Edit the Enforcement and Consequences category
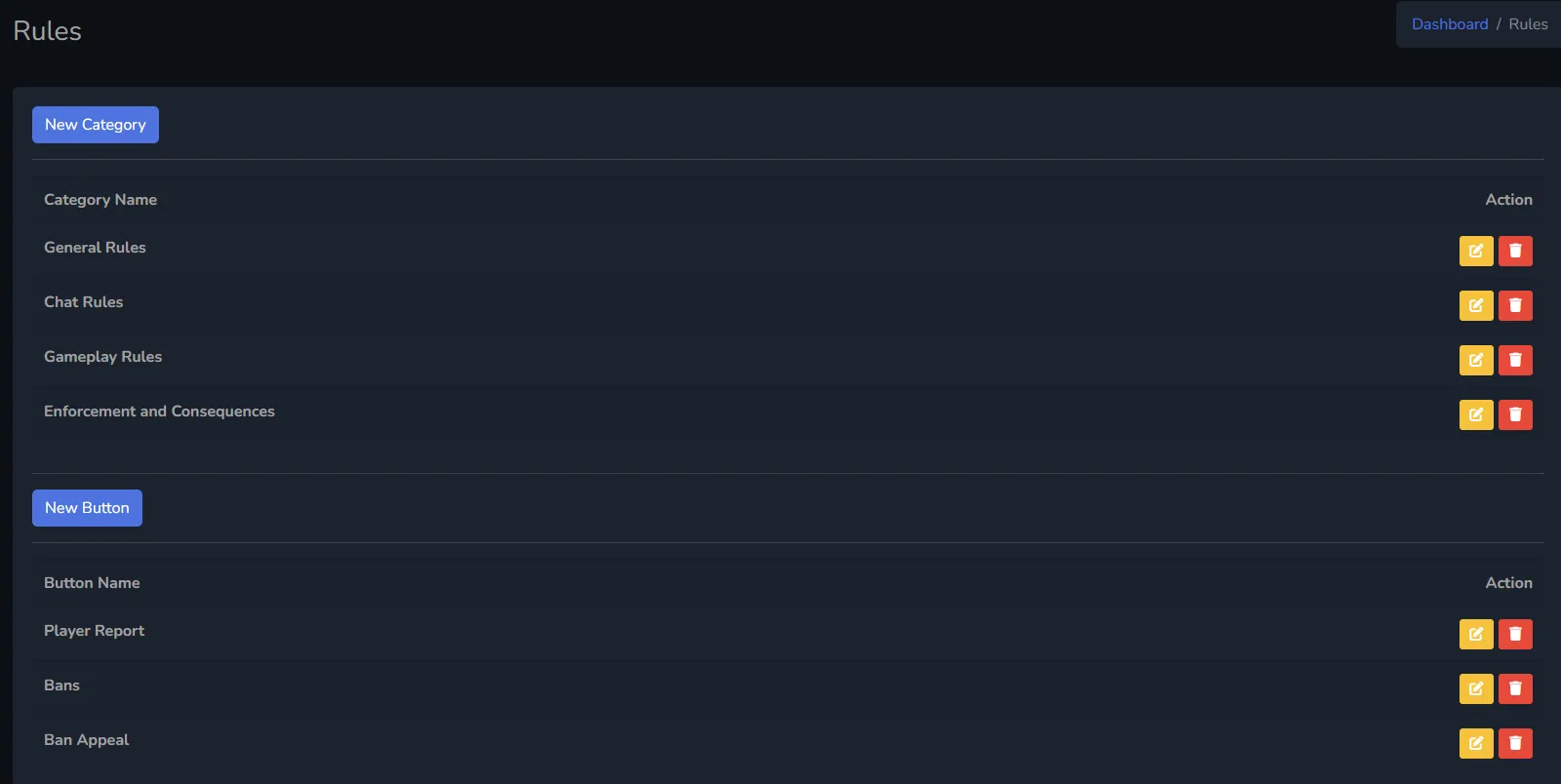This screenshot has width=1561, height=784. 1476,414
